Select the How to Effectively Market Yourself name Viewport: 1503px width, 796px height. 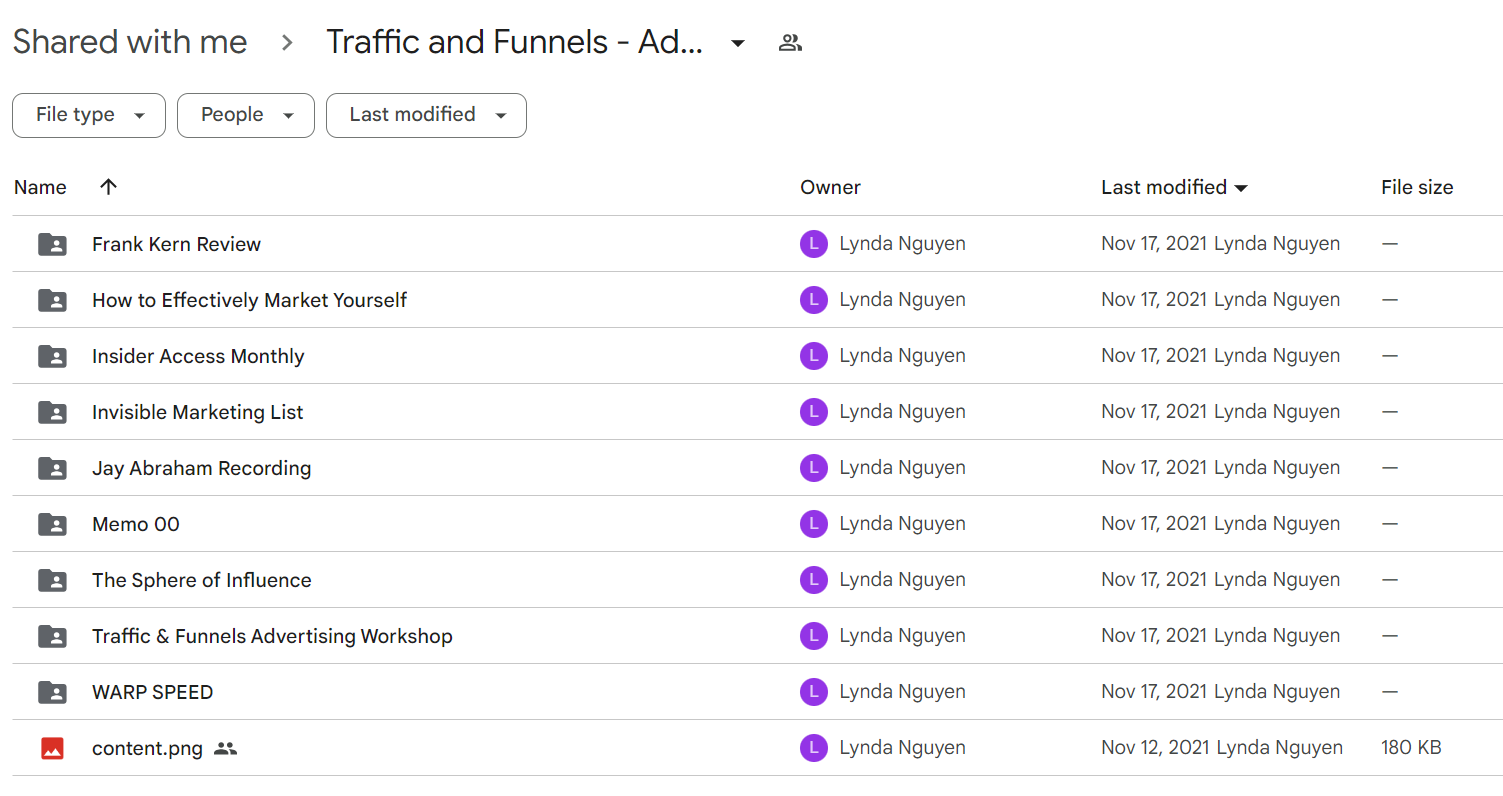click(249, 300)
